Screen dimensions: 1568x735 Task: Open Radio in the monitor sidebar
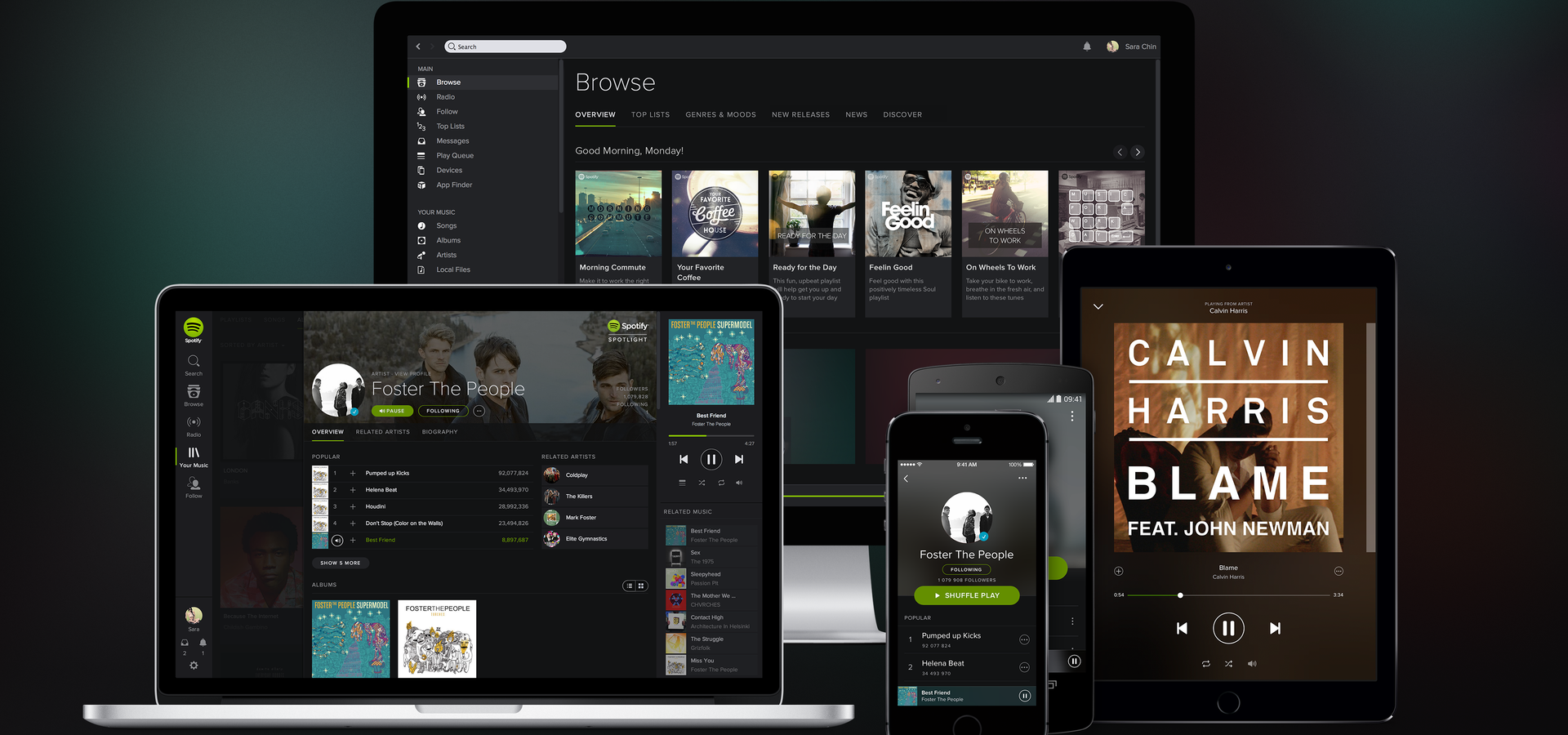pyautogui.click(x=445, y=97)
